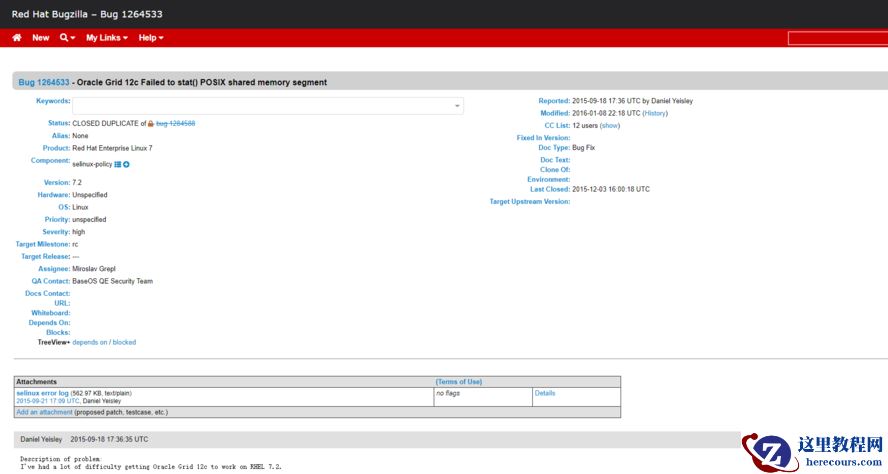Select the 'Miroslav Grepl' assignee text
The image size is (888, 474).
(94, 269)
